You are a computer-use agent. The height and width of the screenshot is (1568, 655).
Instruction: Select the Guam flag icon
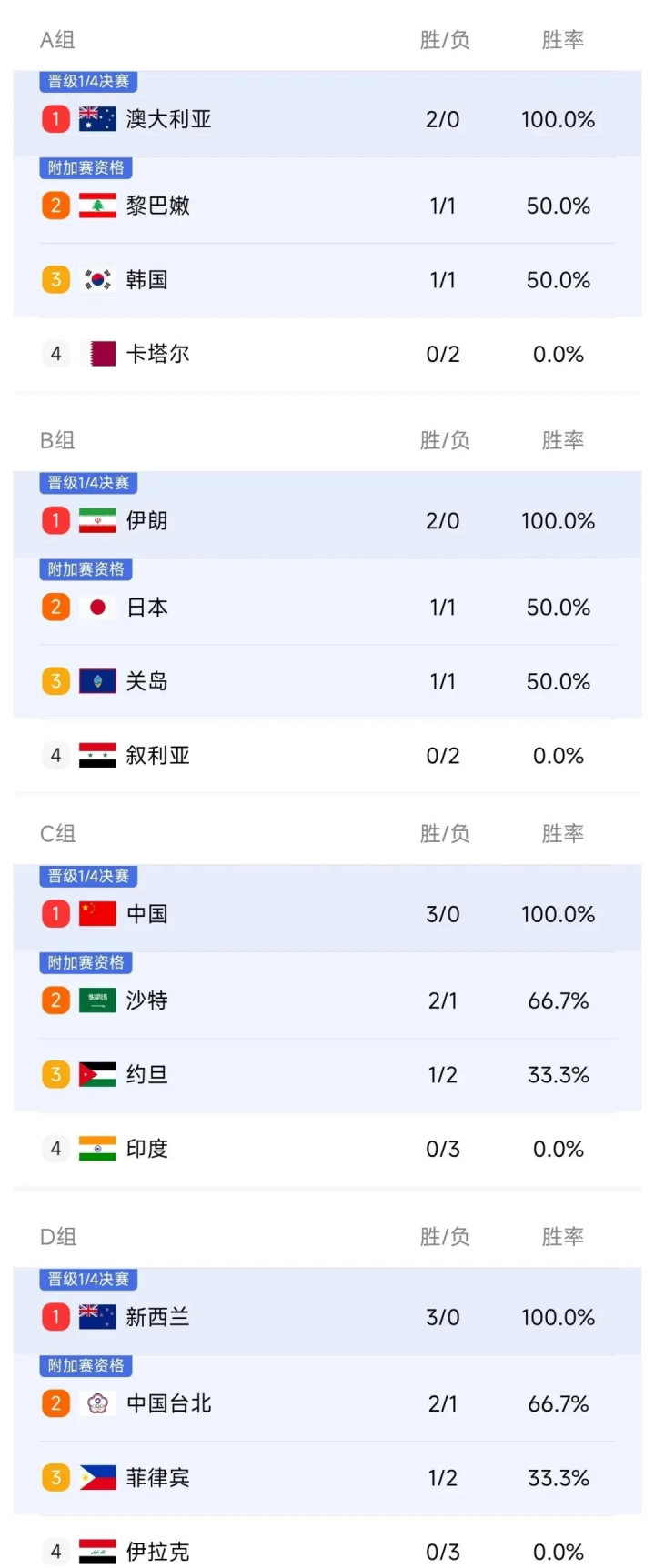[x=97, y=681]
